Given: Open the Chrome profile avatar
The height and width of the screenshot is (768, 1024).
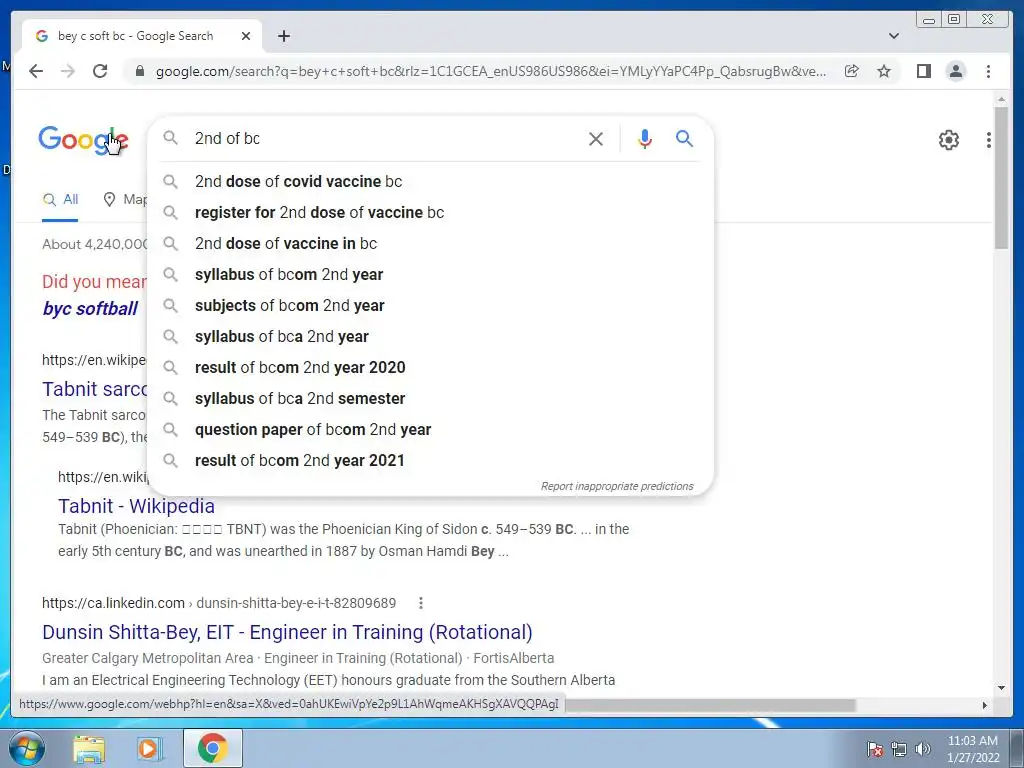Looking at the screenshot, I should point(955,71).
